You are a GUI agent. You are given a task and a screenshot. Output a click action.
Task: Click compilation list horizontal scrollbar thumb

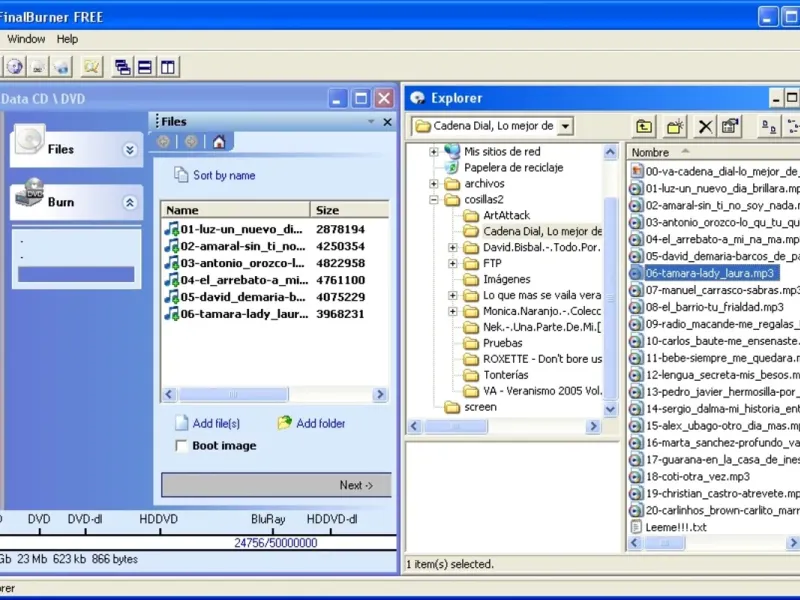click(233, 394)
